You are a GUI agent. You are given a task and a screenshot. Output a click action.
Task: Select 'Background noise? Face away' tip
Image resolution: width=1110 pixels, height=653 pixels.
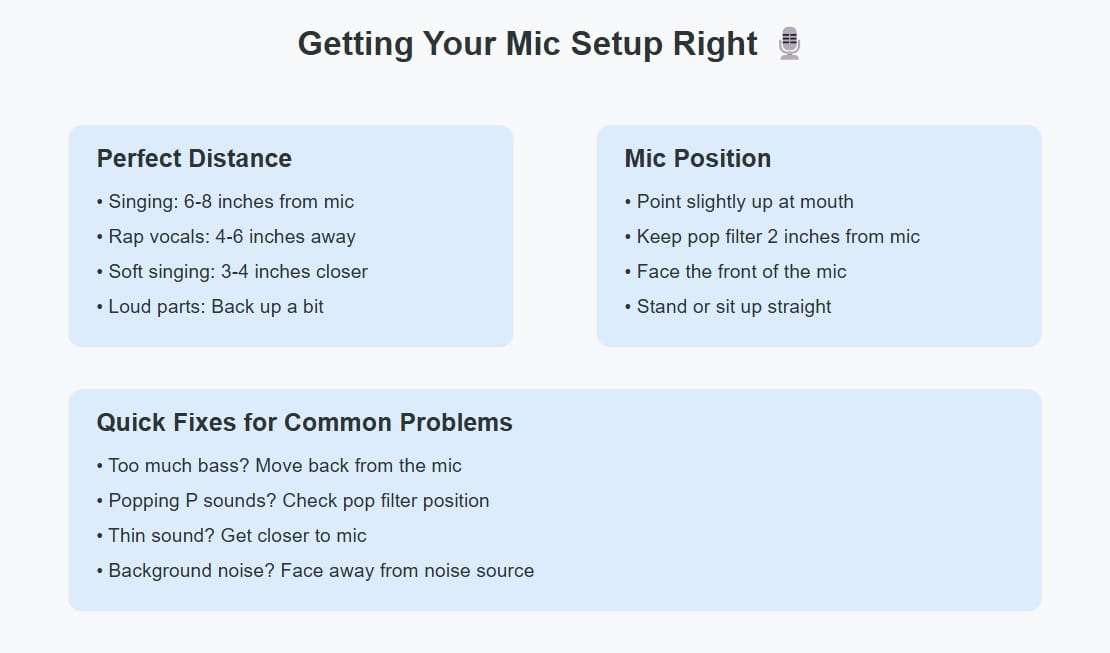pyautogui.click(x=315, y=571)
